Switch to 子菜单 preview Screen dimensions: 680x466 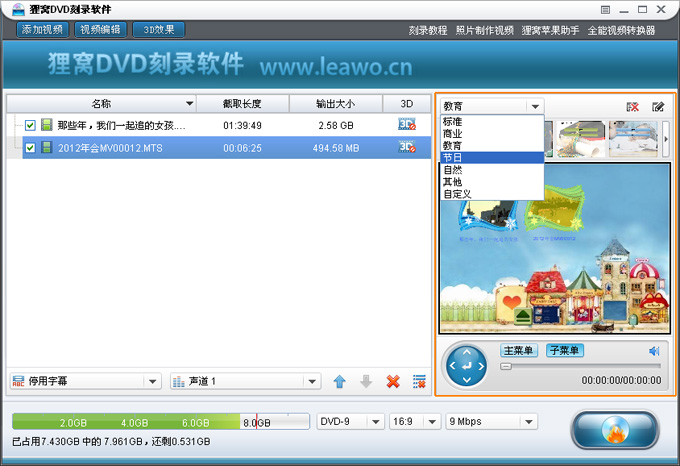(x=564, y=350)
